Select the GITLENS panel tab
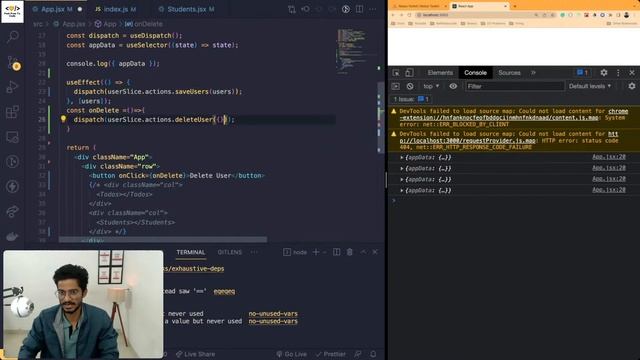640x360 pixels. tap(229, 252)
